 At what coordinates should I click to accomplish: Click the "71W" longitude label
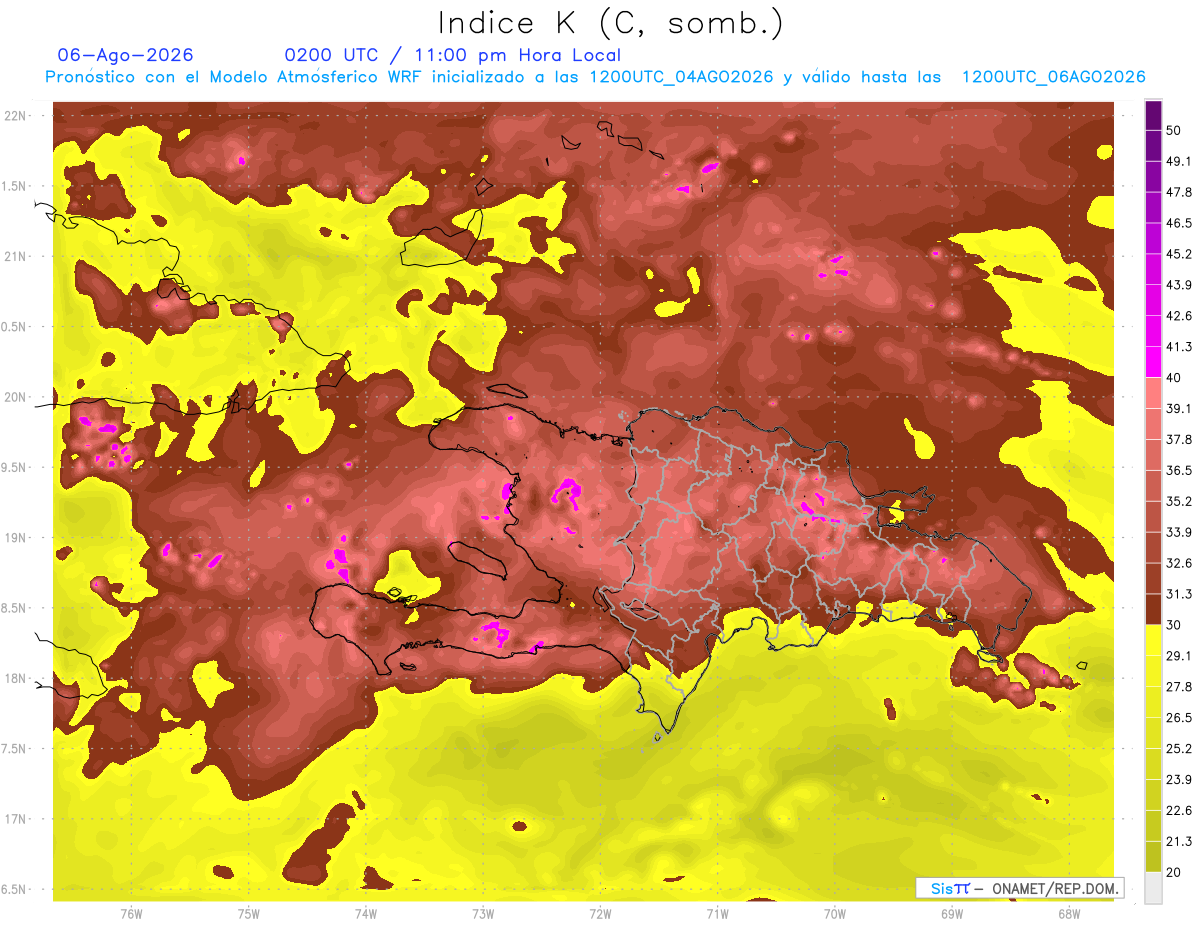pyautogui.click(x=717, y=914)
